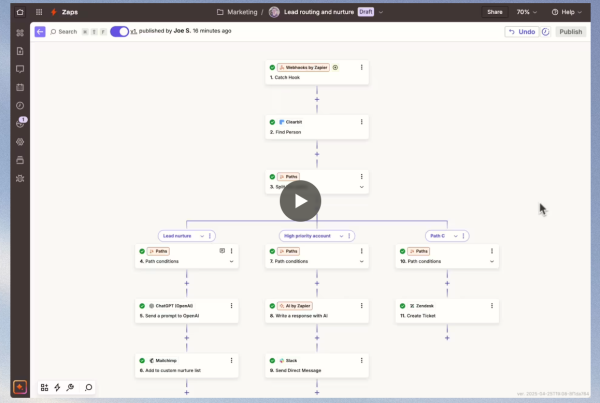Open the orange AI copilot button
Viewport: 600px width, 403px height.
(x=20, y=387)
